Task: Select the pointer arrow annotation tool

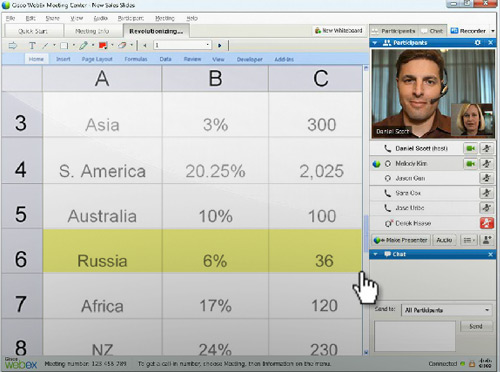Action: pos(13,45)
